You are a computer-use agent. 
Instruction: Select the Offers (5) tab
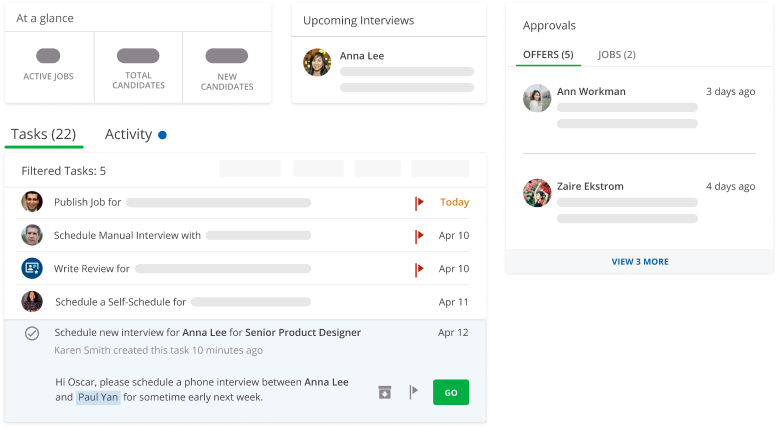point(548,55)
